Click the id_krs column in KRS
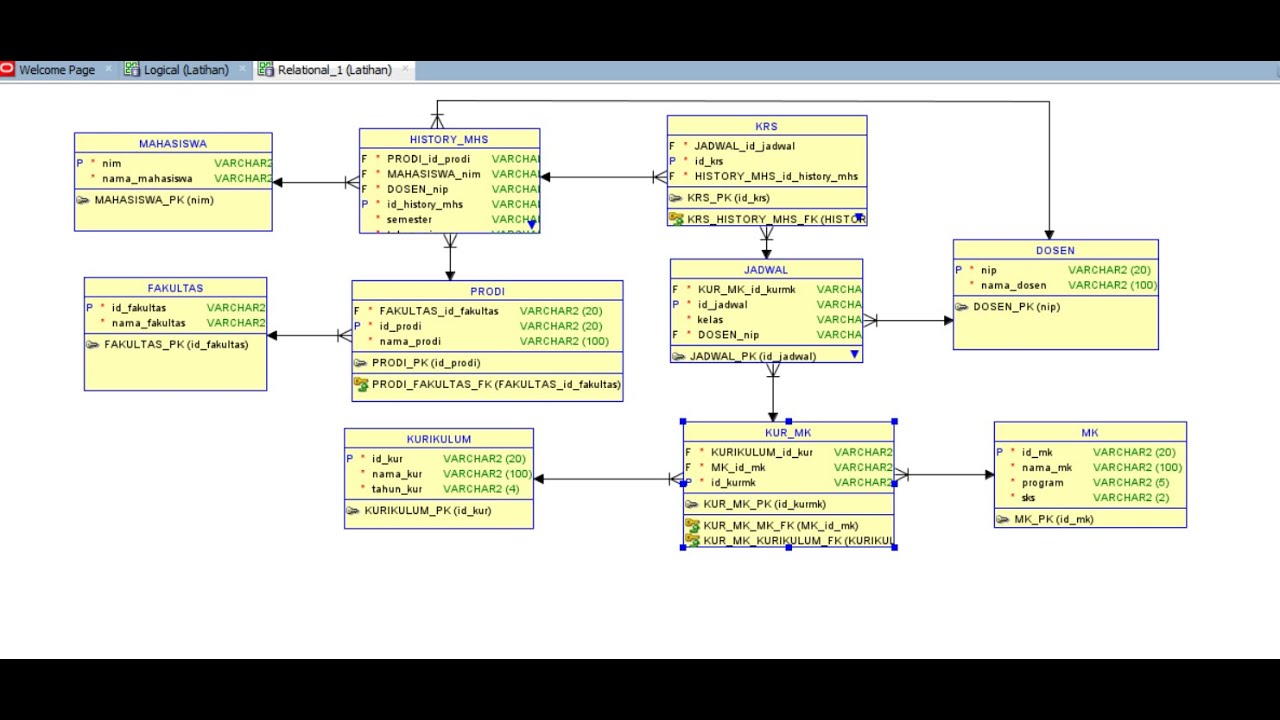 click(x=708, y=161)
